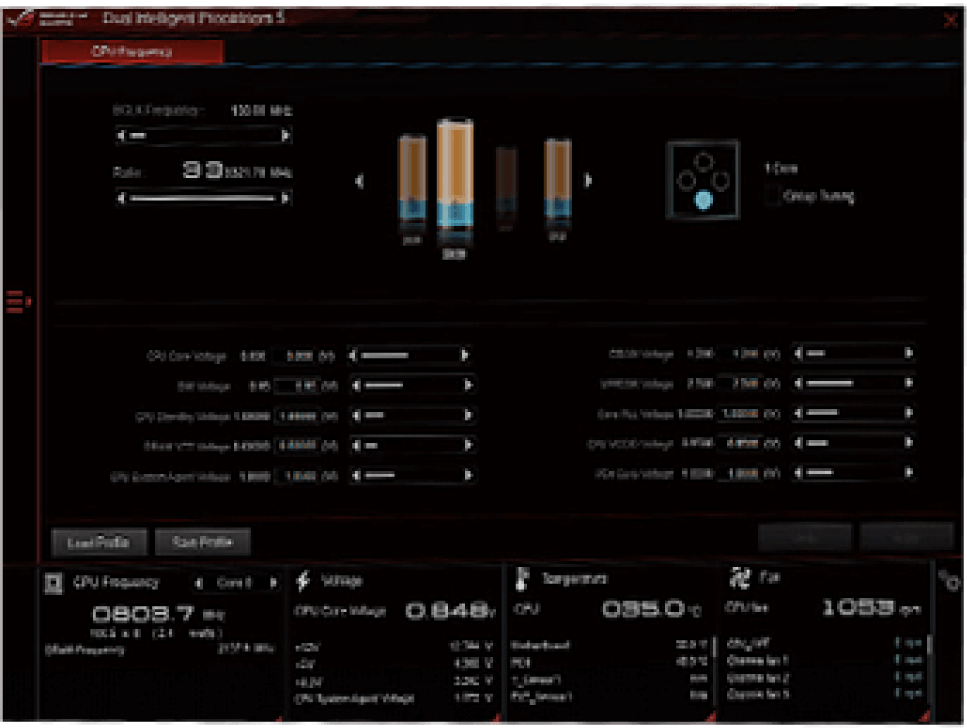
Task: Decrease the CPU Ratio with left arrow
Action: [x=121, y=198]
